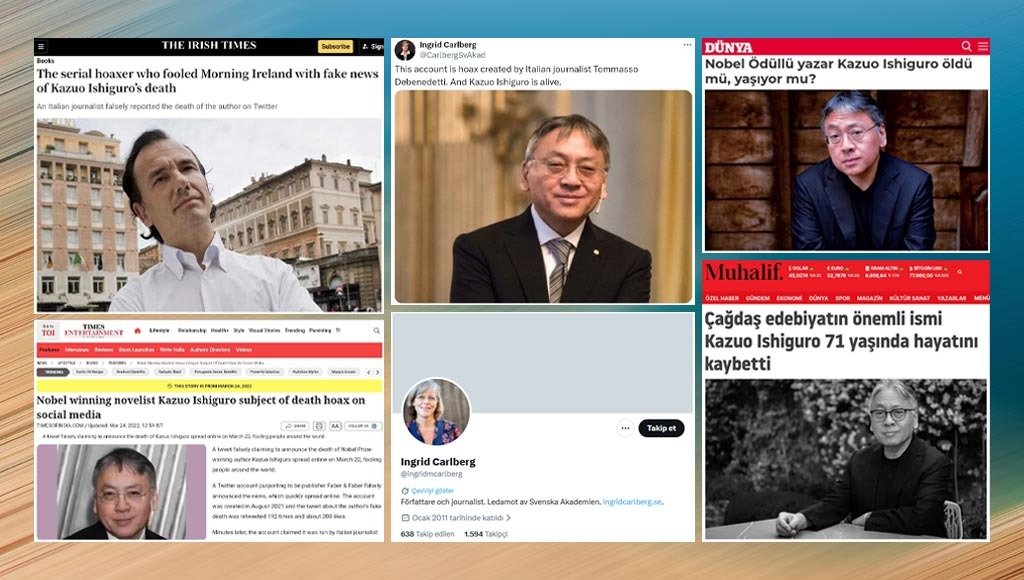Open the Irish Times hamburger menu icon

pos(41,46)
